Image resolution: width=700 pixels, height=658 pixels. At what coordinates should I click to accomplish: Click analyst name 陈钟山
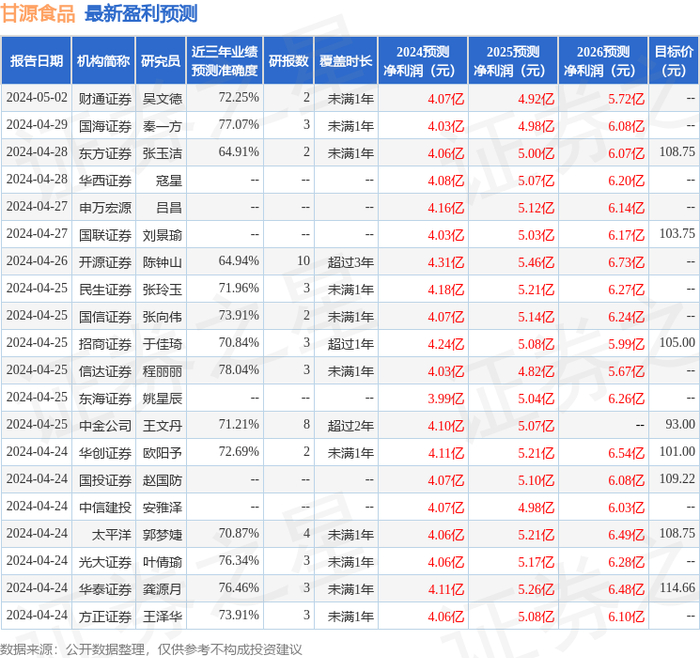click(162, 262)
